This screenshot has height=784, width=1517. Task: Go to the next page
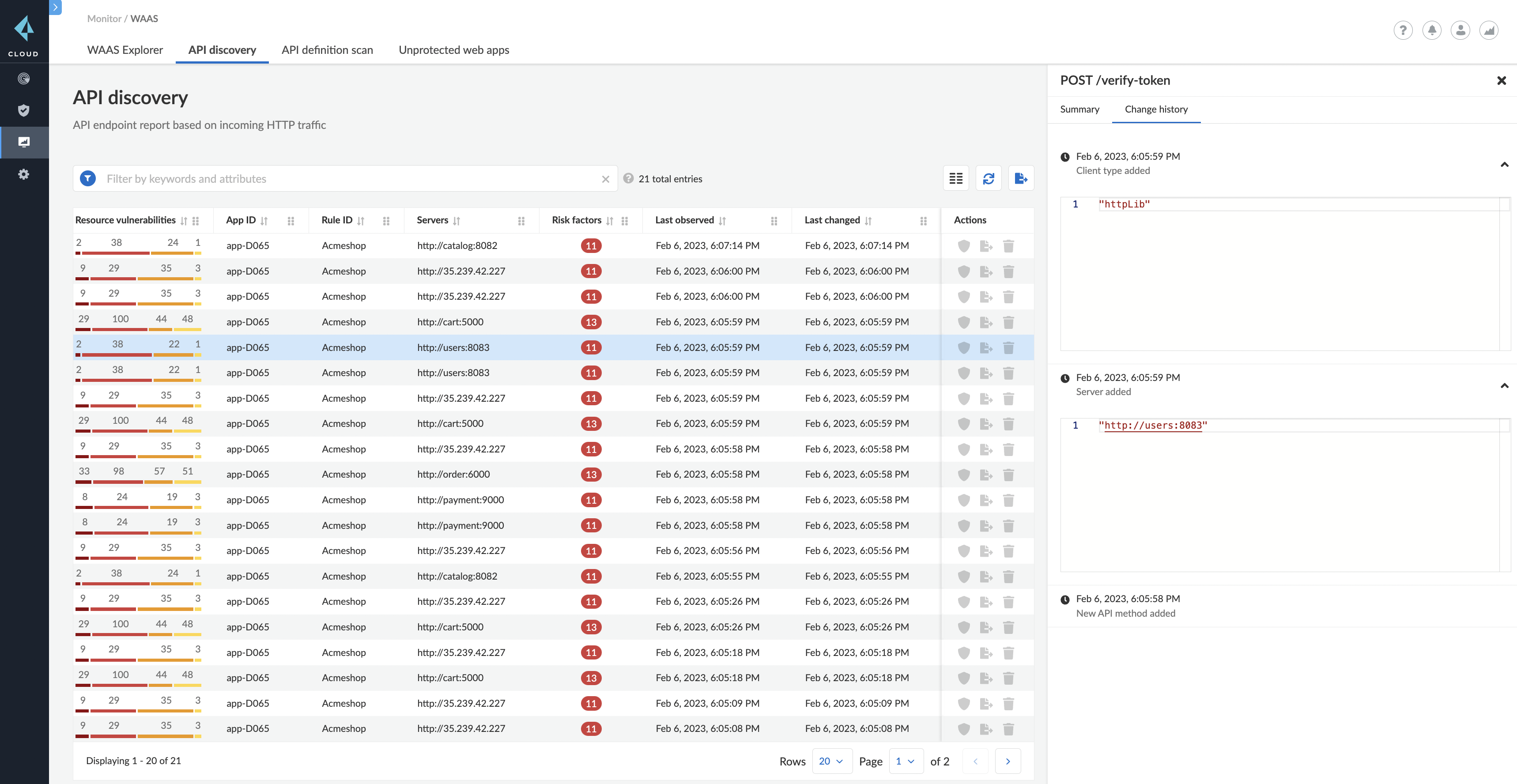coord(1008,761)
